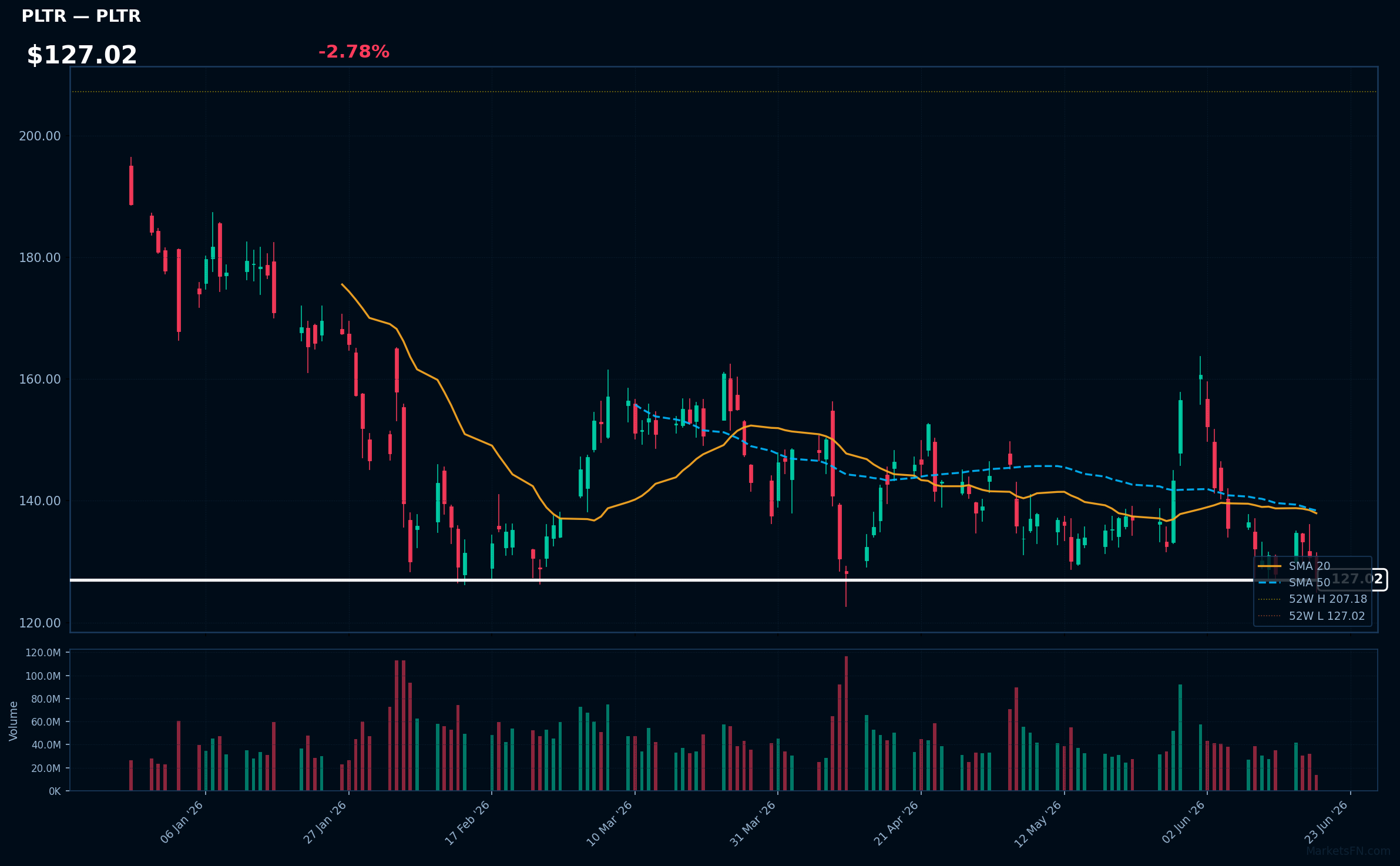This screenshot has height=866, width=1400.
Task: Click the PLTR — PLTR chart title
Action: [81, 16]
